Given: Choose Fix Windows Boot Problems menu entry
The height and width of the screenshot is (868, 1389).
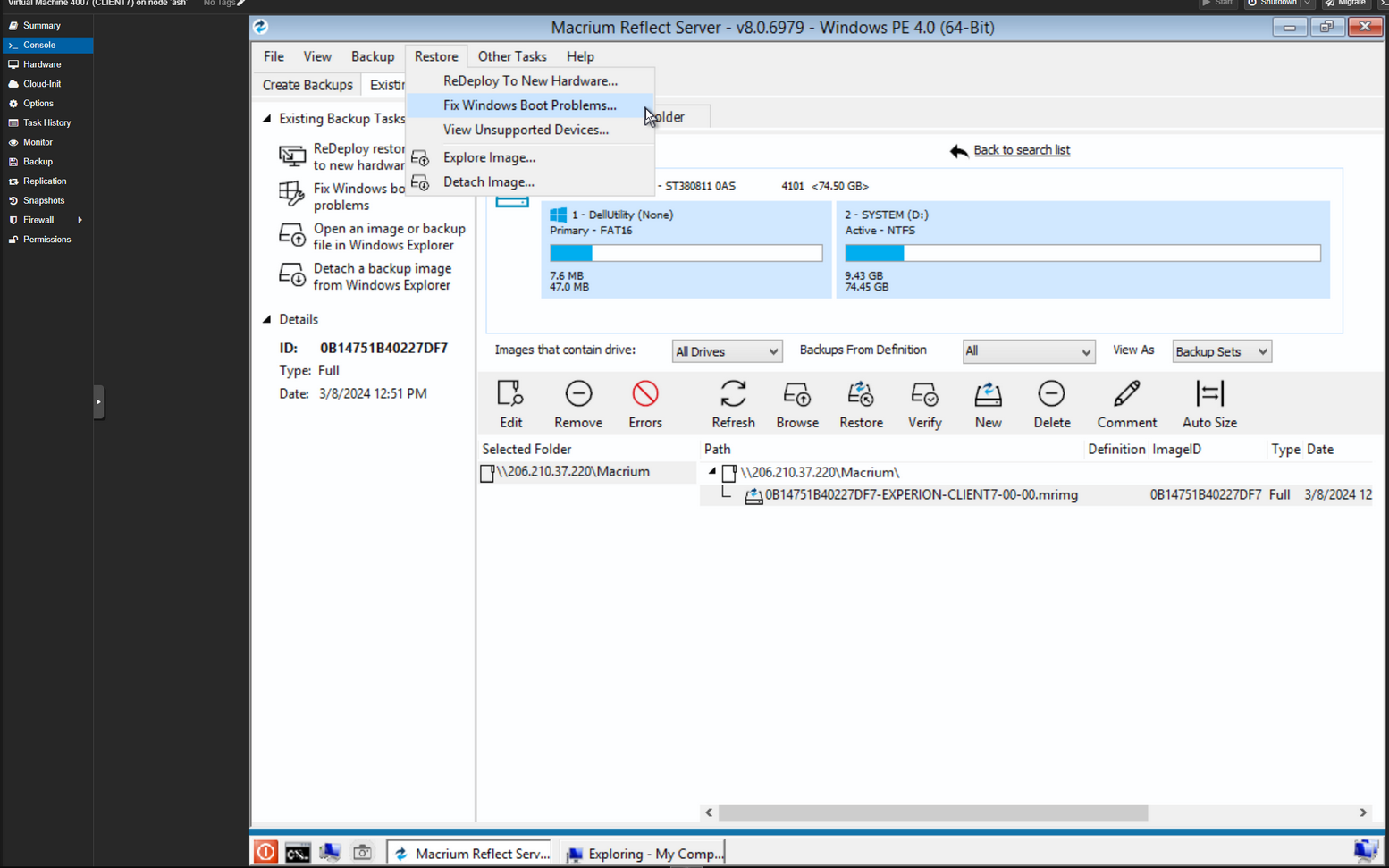Looking at the screenshot, I should (530, 105).
